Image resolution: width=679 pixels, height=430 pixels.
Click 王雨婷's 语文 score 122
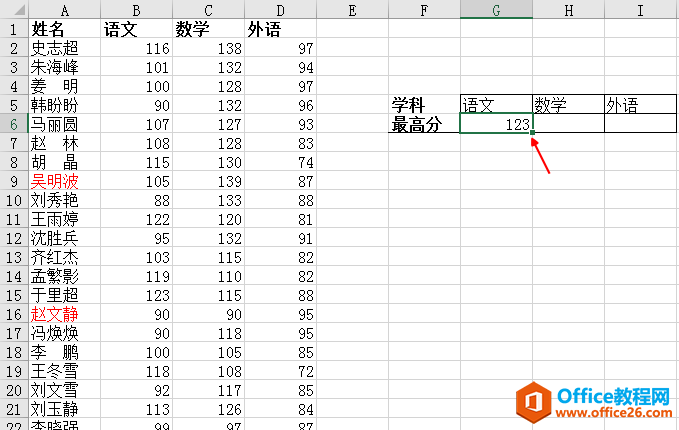[x=157, y=220]
